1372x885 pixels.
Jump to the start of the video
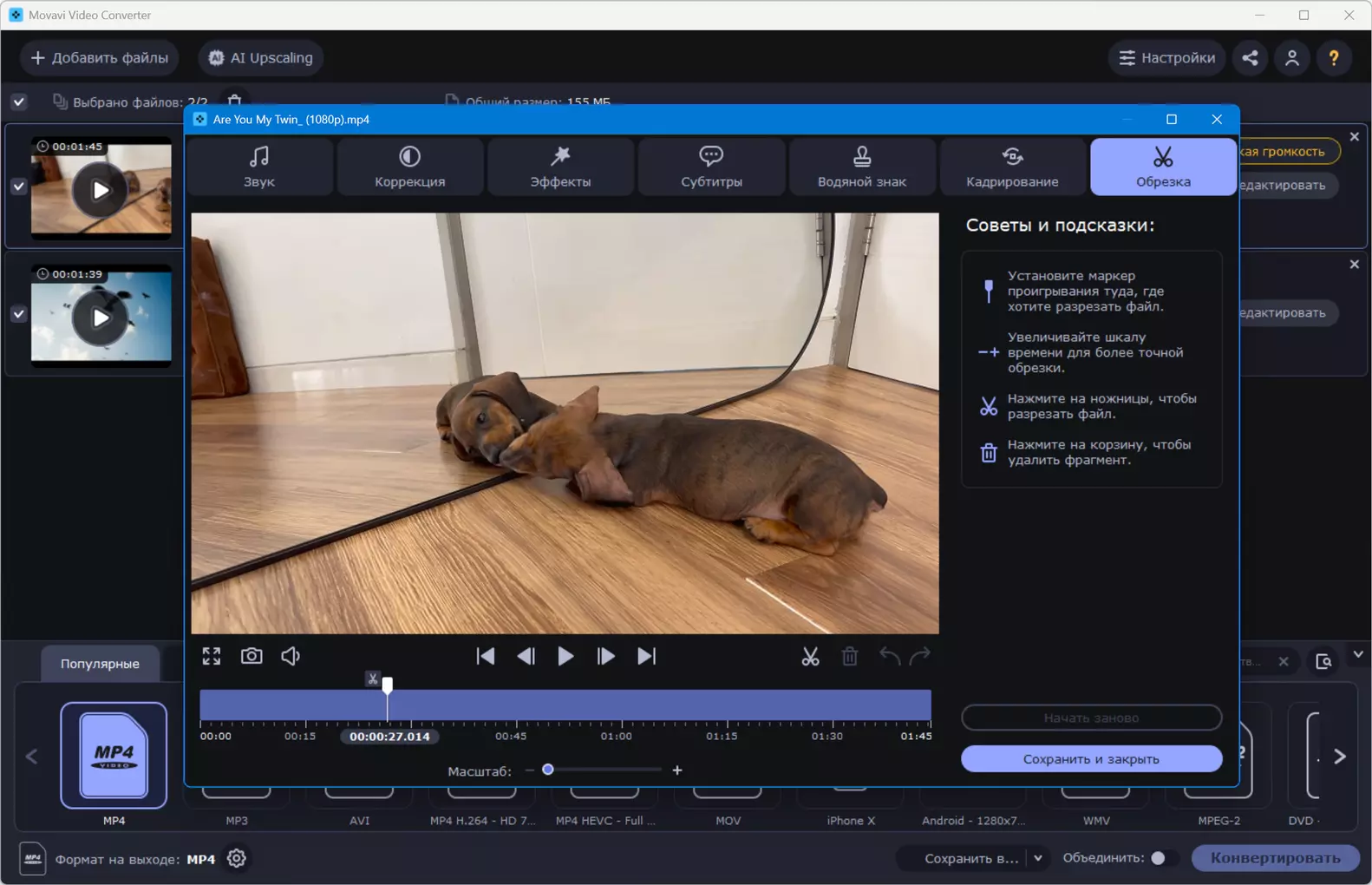tap(486, 656)
